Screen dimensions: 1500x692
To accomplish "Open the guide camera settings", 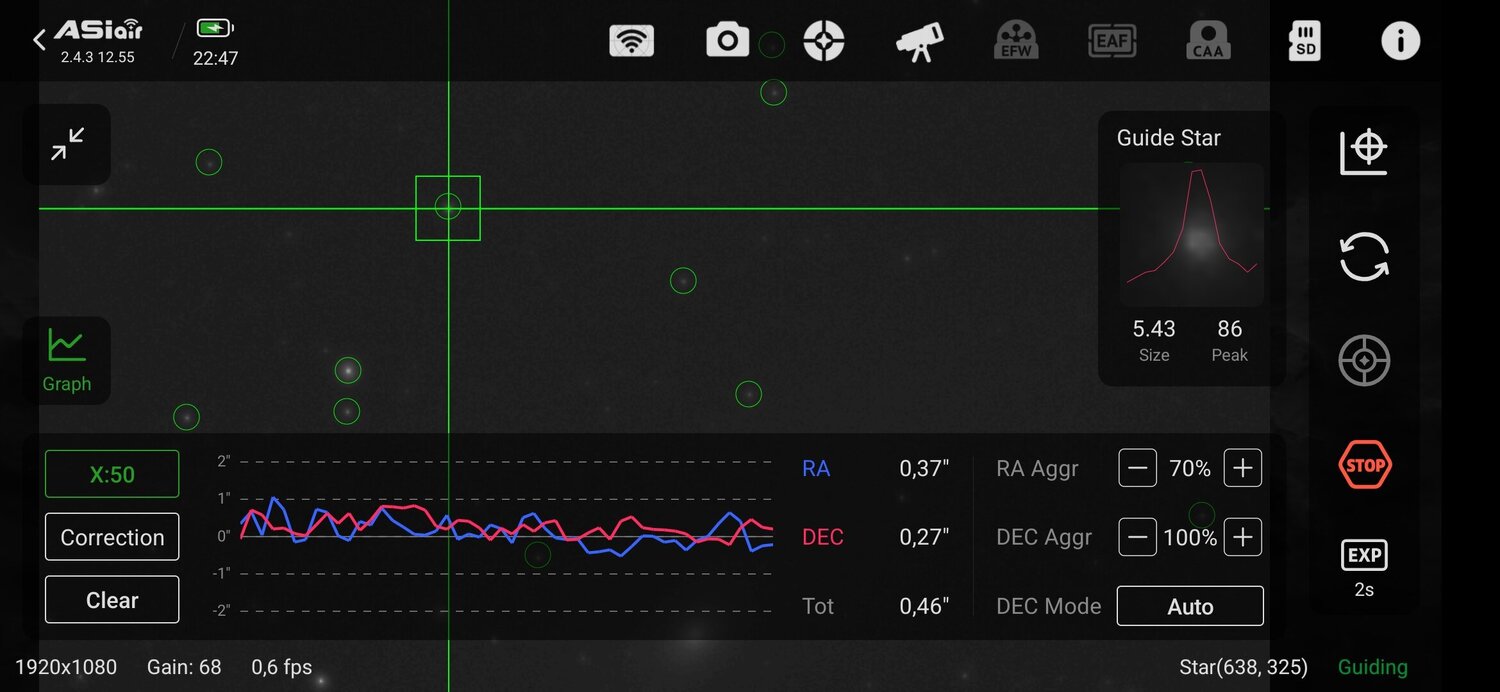I will click(824, 40).
